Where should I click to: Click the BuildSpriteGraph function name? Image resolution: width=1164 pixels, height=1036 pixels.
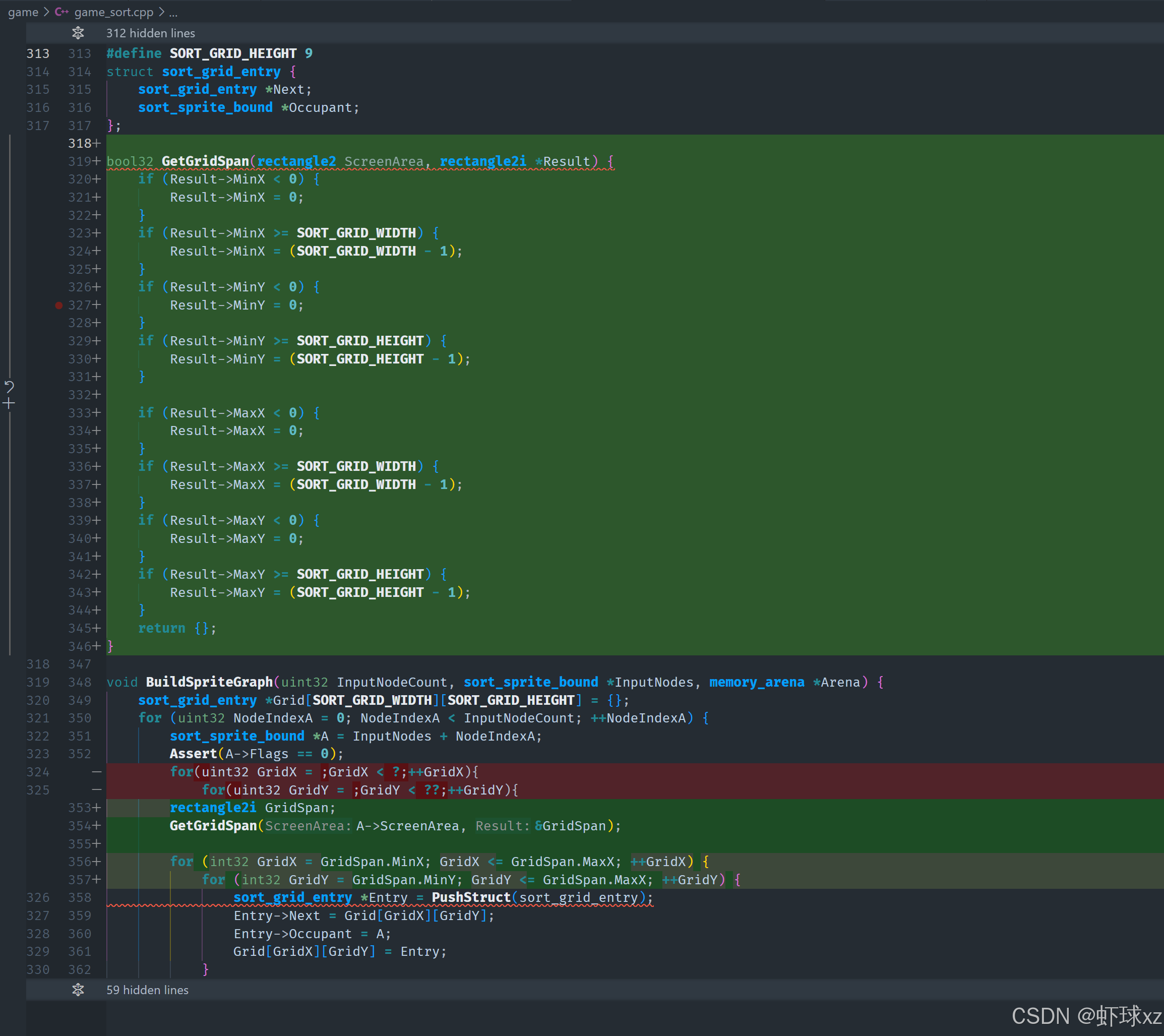point(209,682)
